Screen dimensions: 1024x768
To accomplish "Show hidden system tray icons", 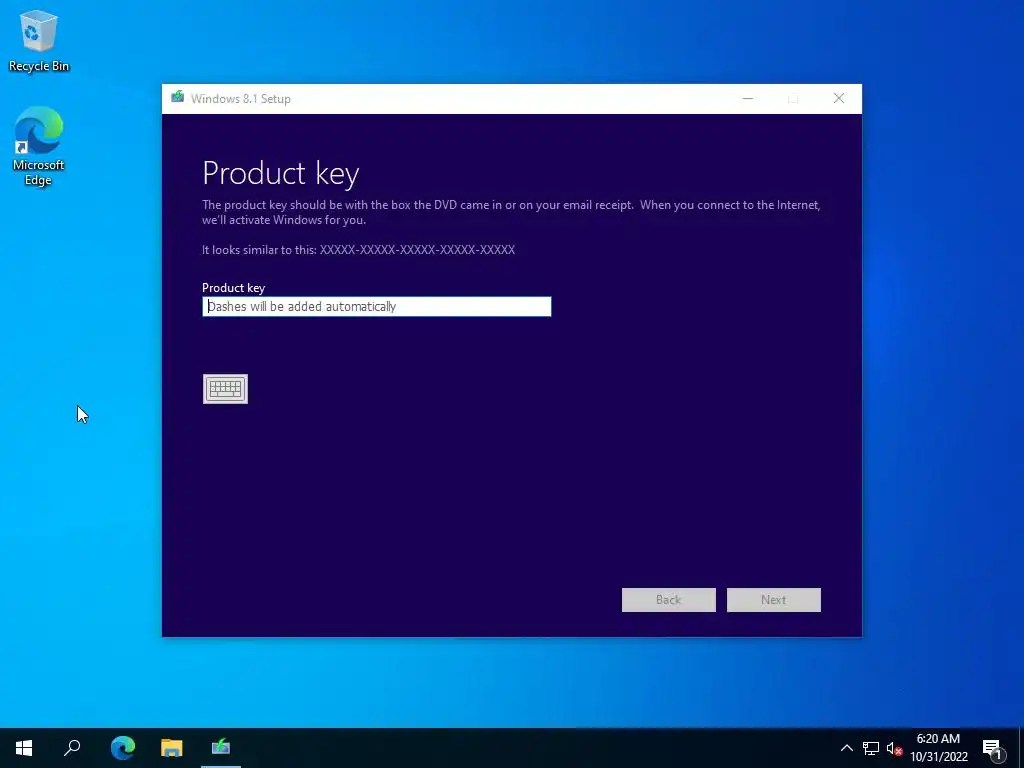I will (x=846, y=748).
